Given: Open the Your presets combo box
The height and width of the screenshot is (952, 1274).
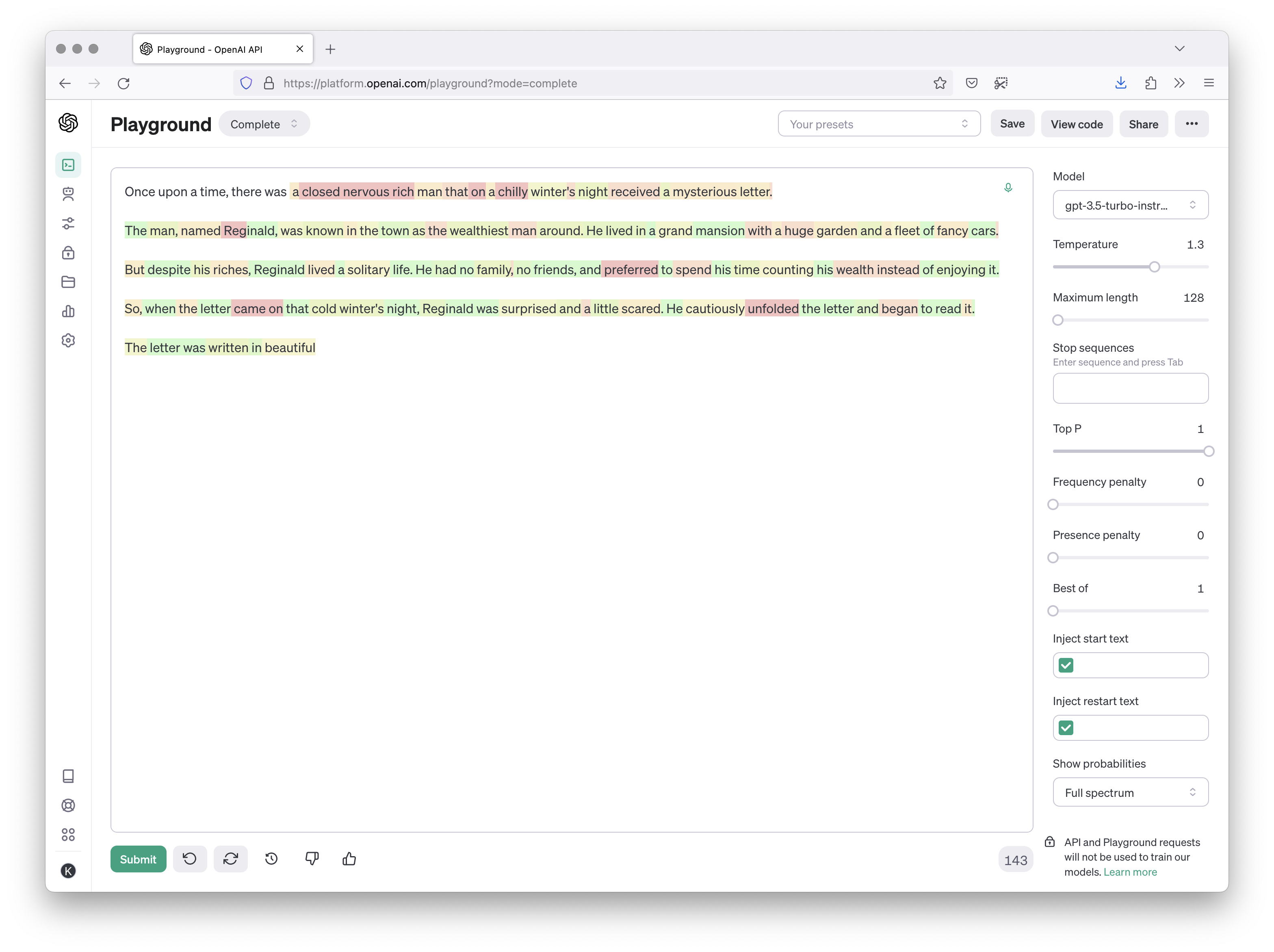Looking at the screenshot, I should (x=878, y=124).
